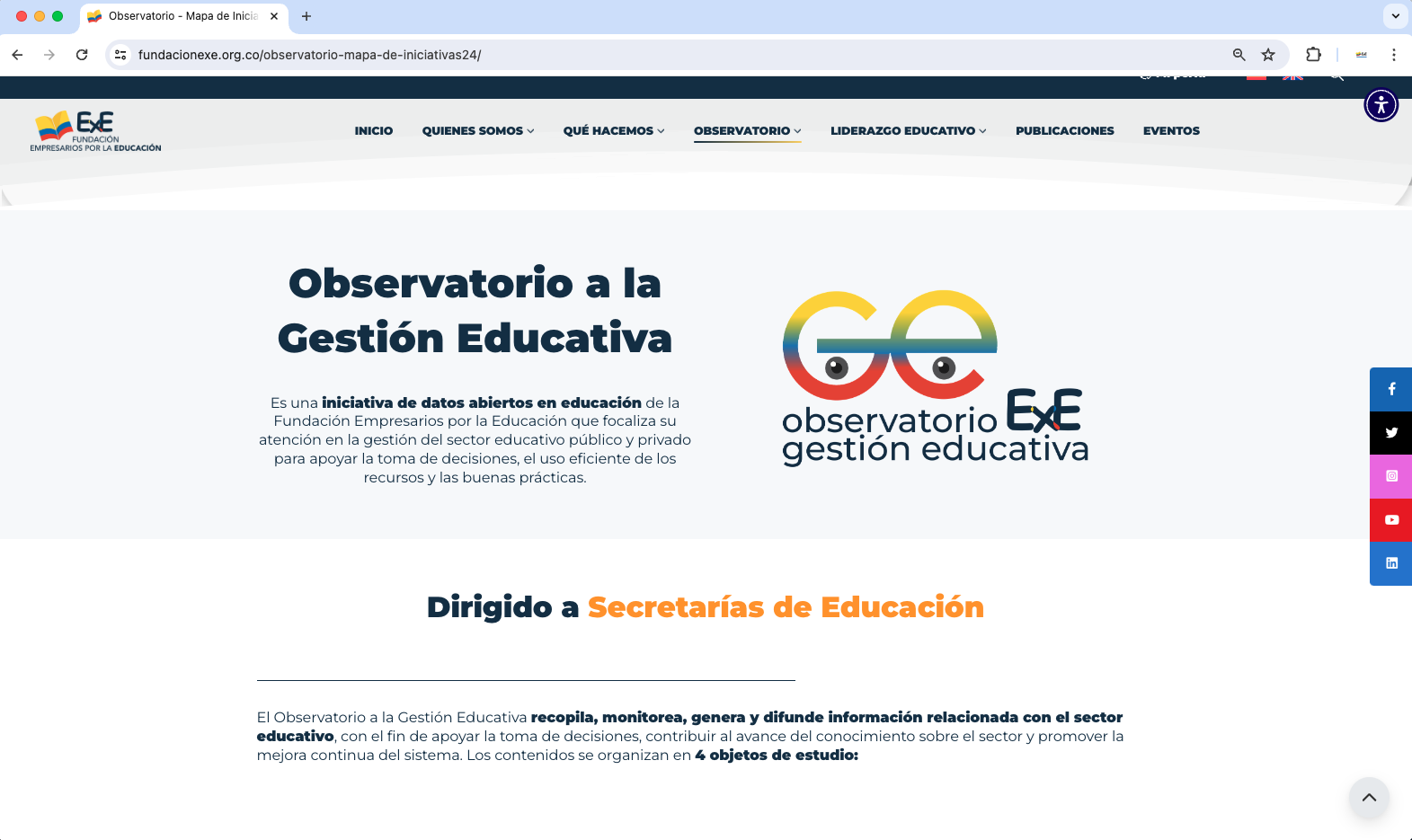This screenshot has width=1412, height=840.
Task: Open the tab search dropdown
Action: 1395,16
